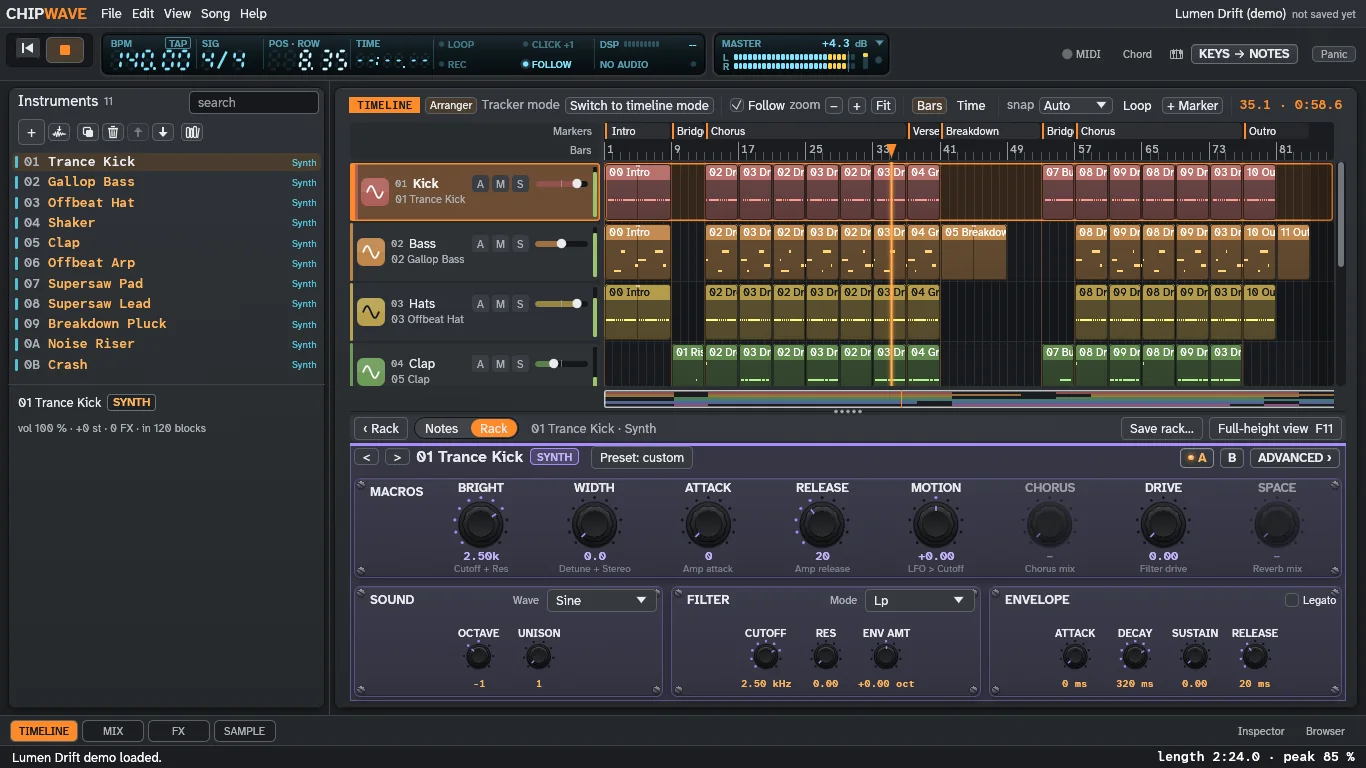Click the Clap track waveform icon
The width and height of the screenshot is (1366, 768).
[371, 372]
